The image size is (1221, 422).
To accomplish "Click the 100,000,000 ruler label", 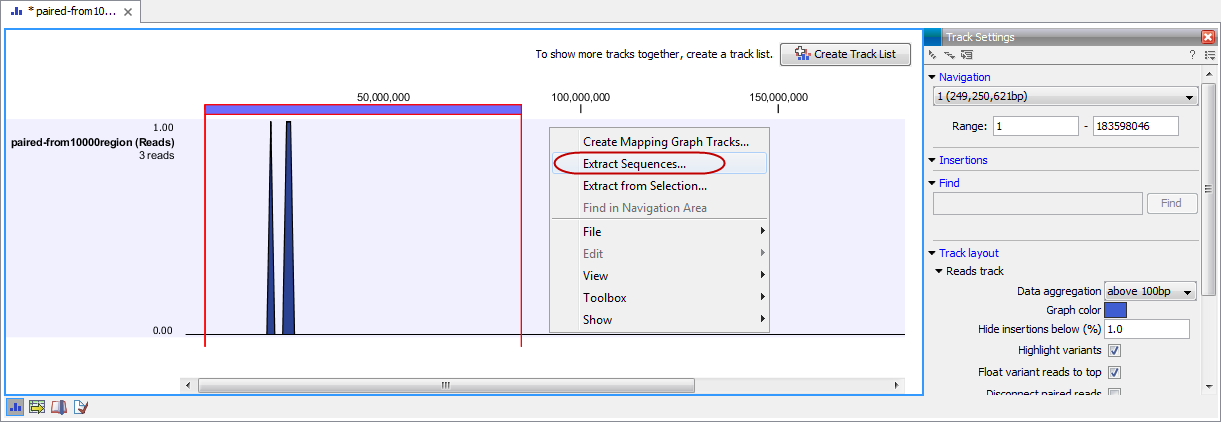I will (x=580, y=97).
